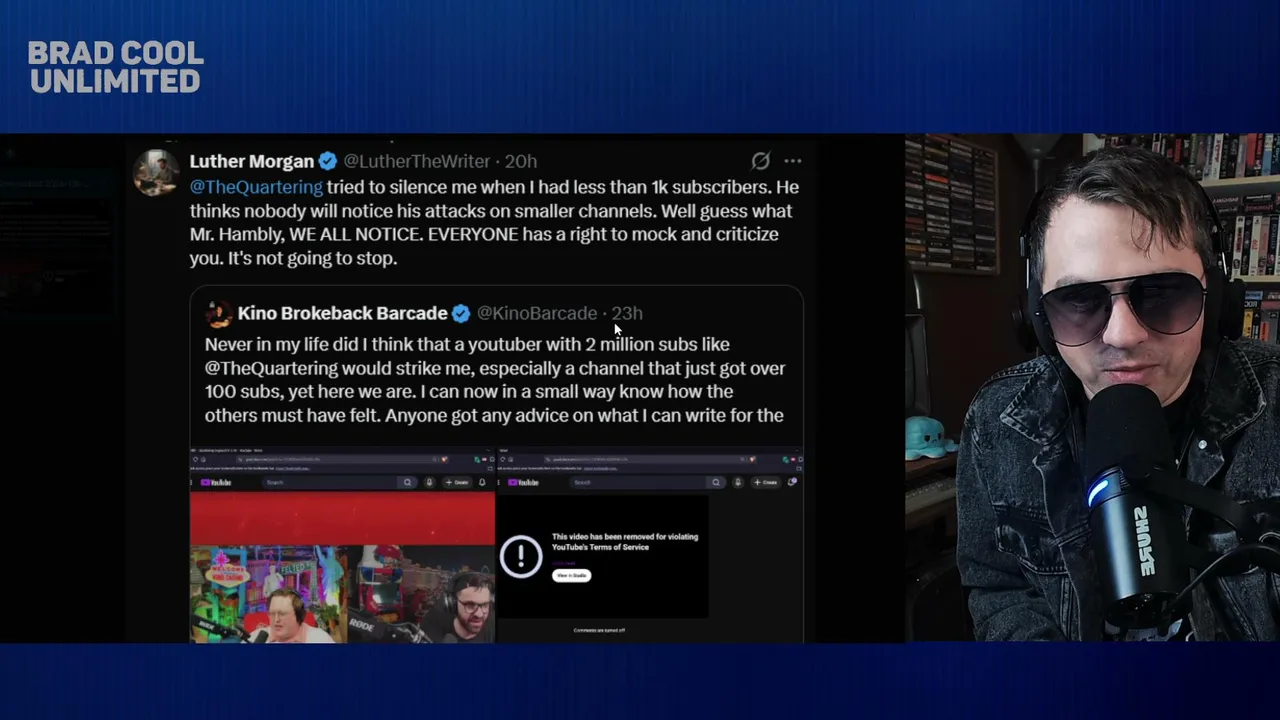This screenshot has height=720, width=1280.
Task: Open the right image showing the removed video
Action: (650, 547)
